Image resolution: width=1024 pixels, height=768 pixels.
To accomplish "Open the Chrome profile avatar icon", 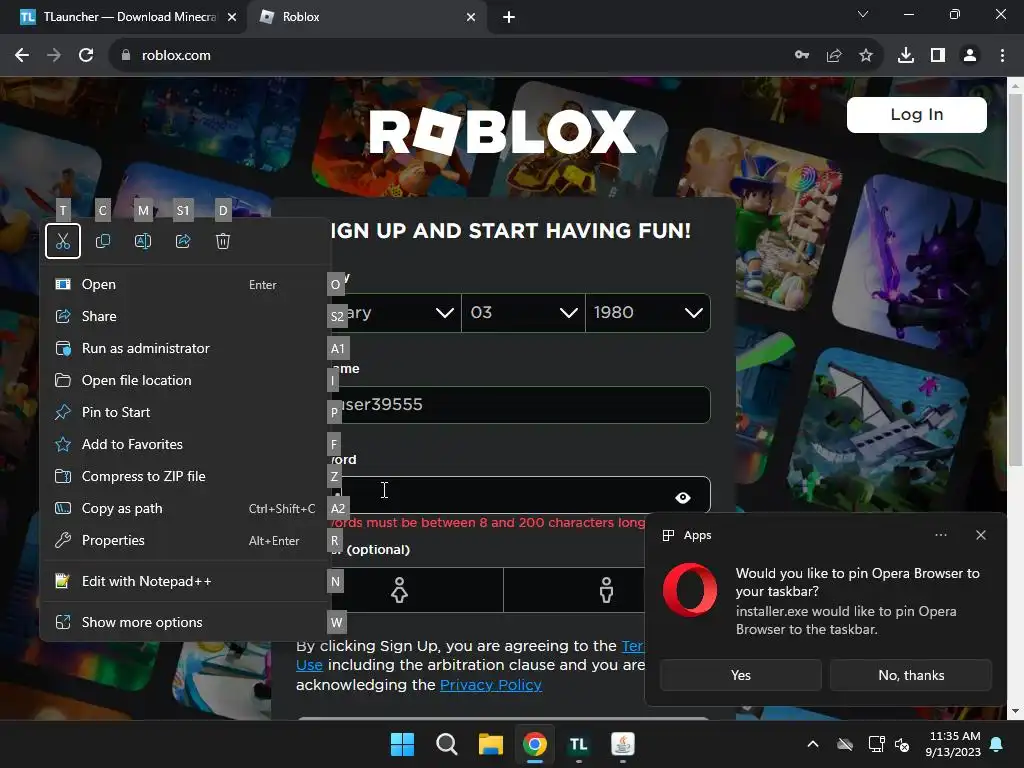I will coord(970,56).
